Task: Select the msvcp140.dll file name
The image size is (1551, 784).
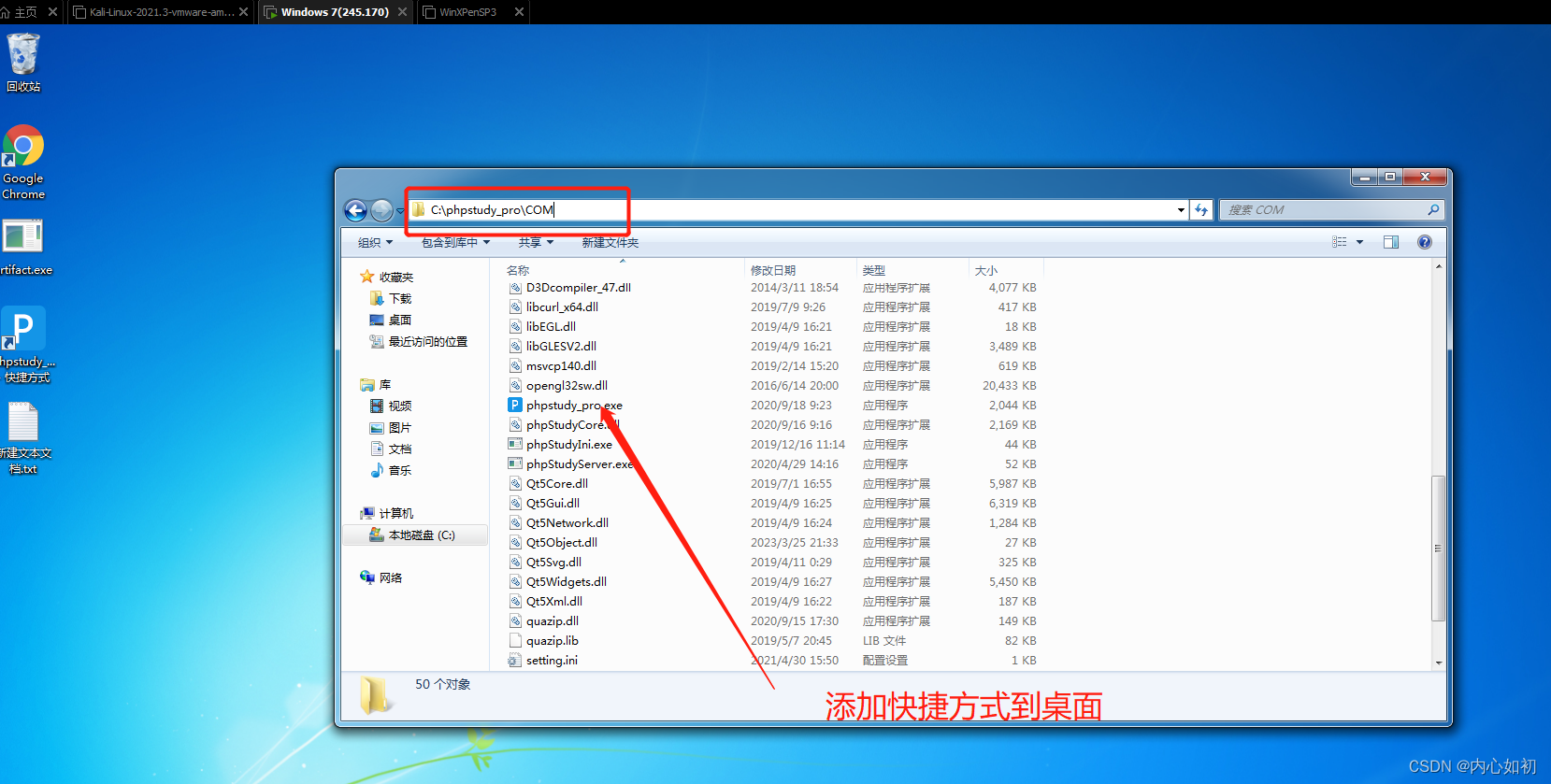Action: 561,365
